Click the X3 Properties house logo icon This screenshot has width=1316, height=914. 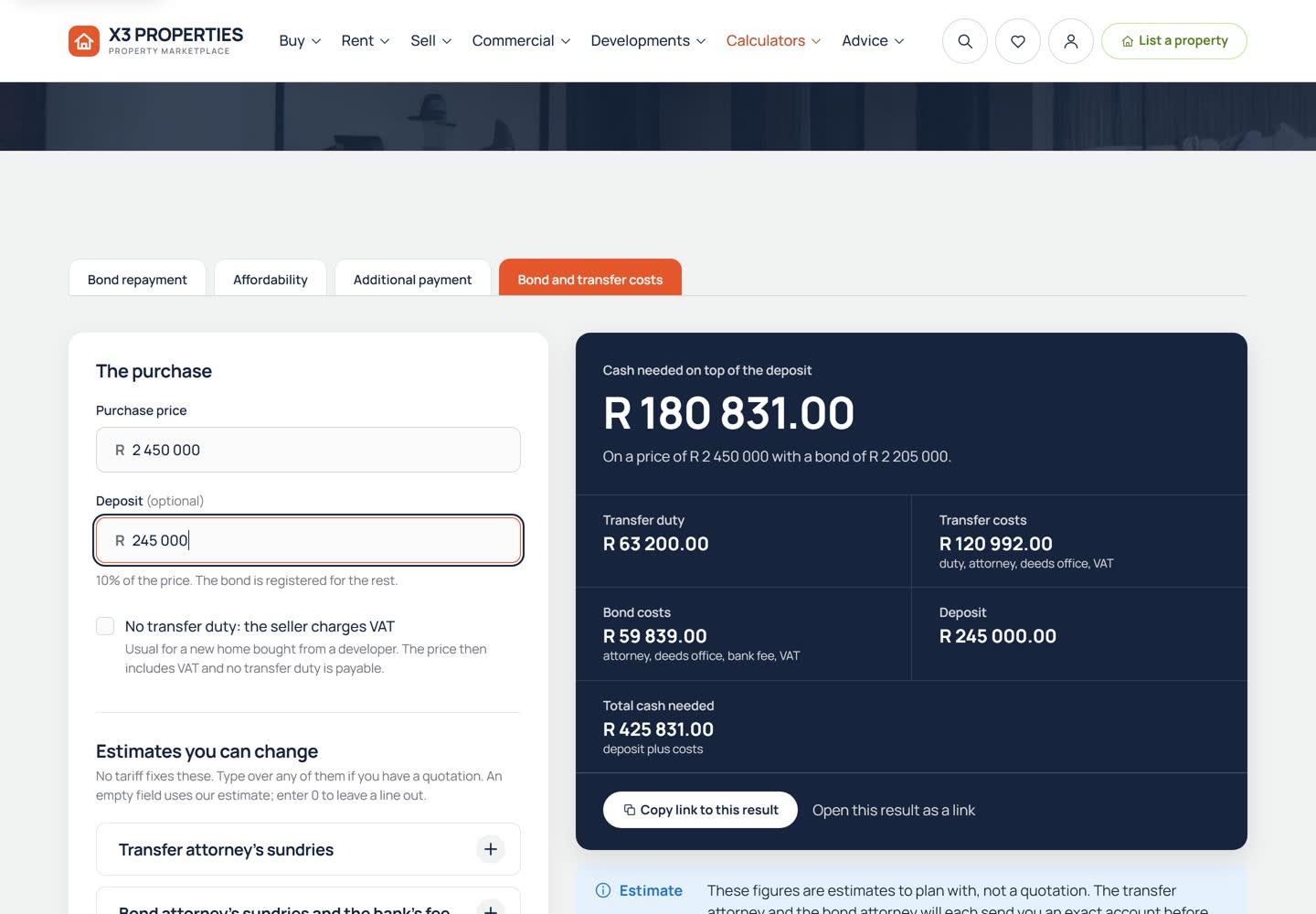coord(84,41)
